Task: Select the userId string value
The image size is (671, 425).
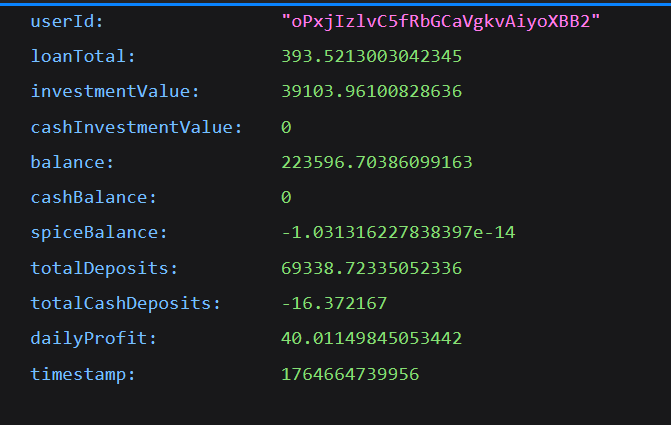Action: 440,21
